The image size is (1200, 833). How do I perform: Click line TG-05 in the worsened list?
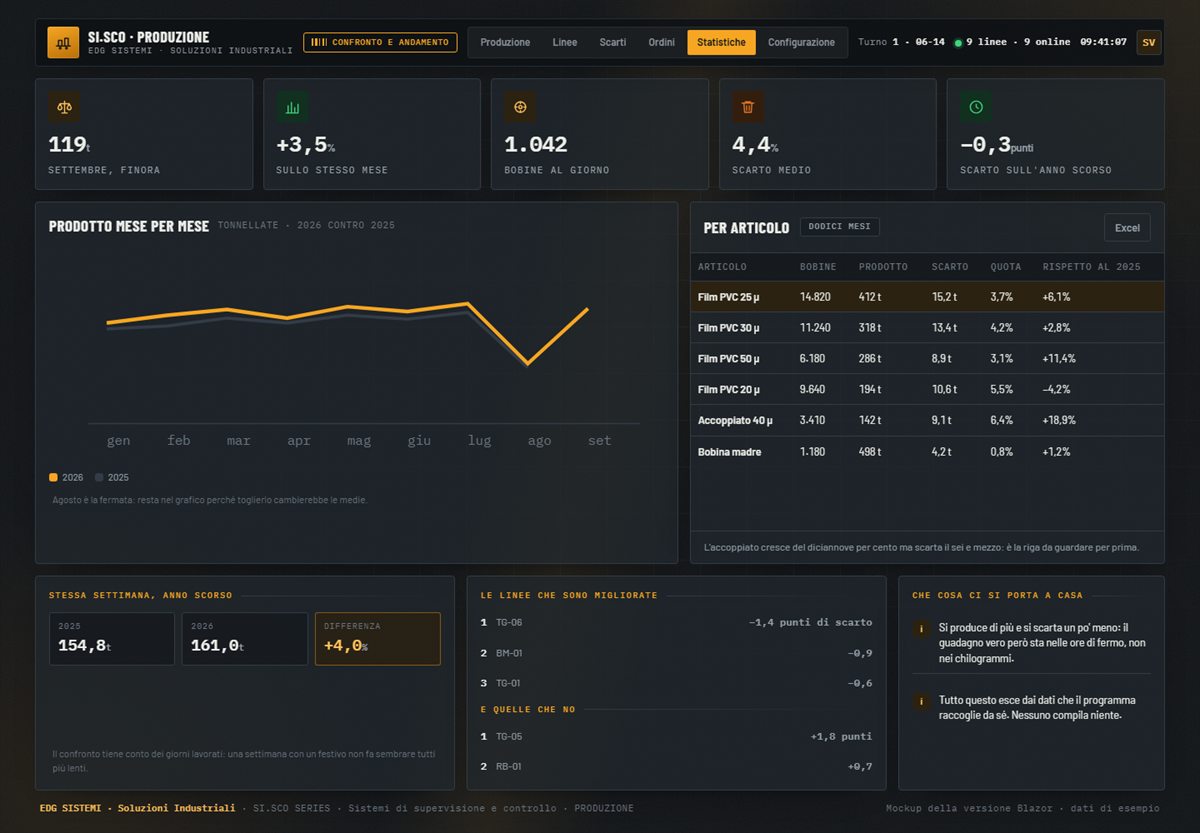pos(676,737)
